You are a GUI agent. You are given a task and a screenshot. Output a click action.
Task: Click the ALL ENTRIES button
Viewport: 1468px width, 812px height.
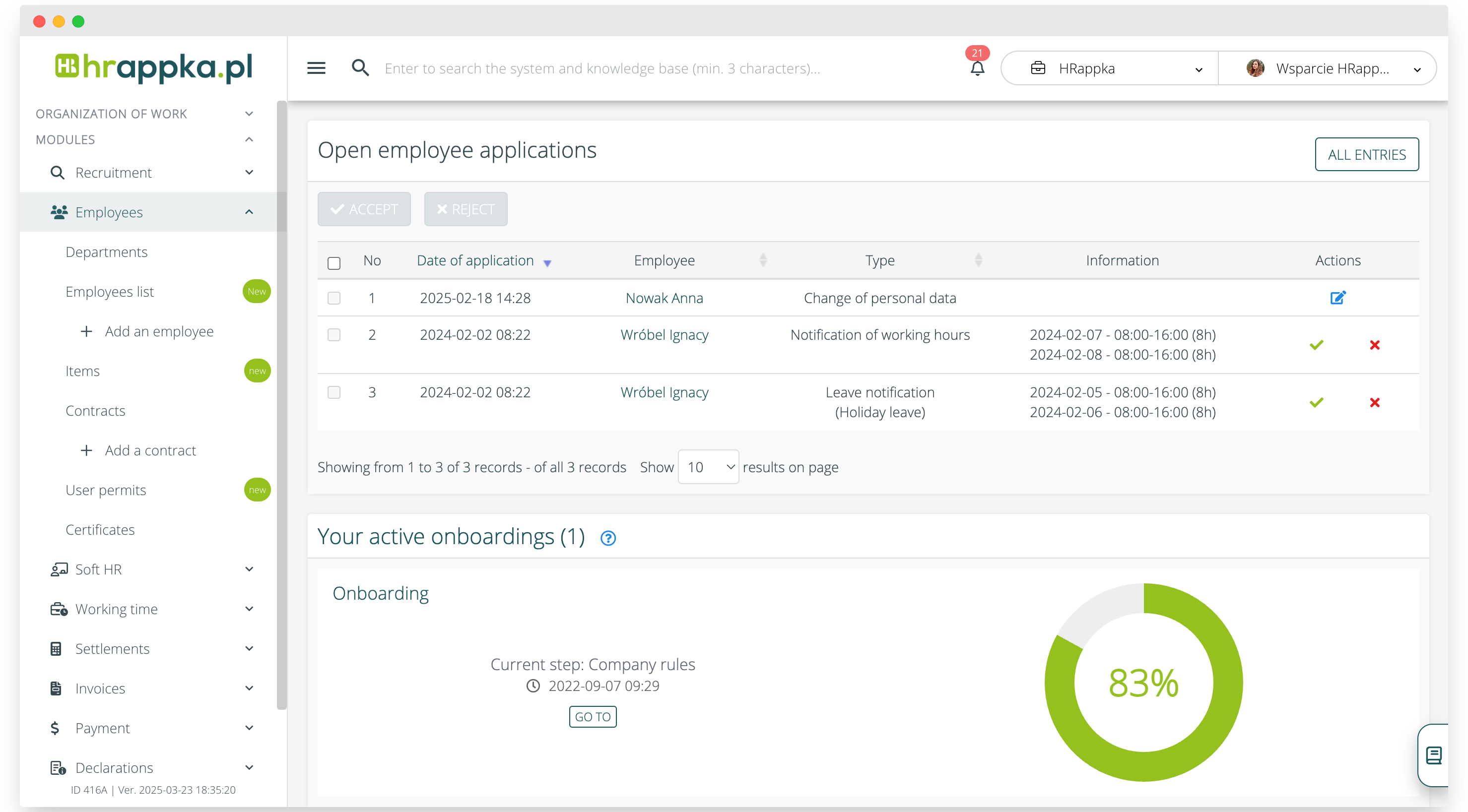coord(1367,154)
